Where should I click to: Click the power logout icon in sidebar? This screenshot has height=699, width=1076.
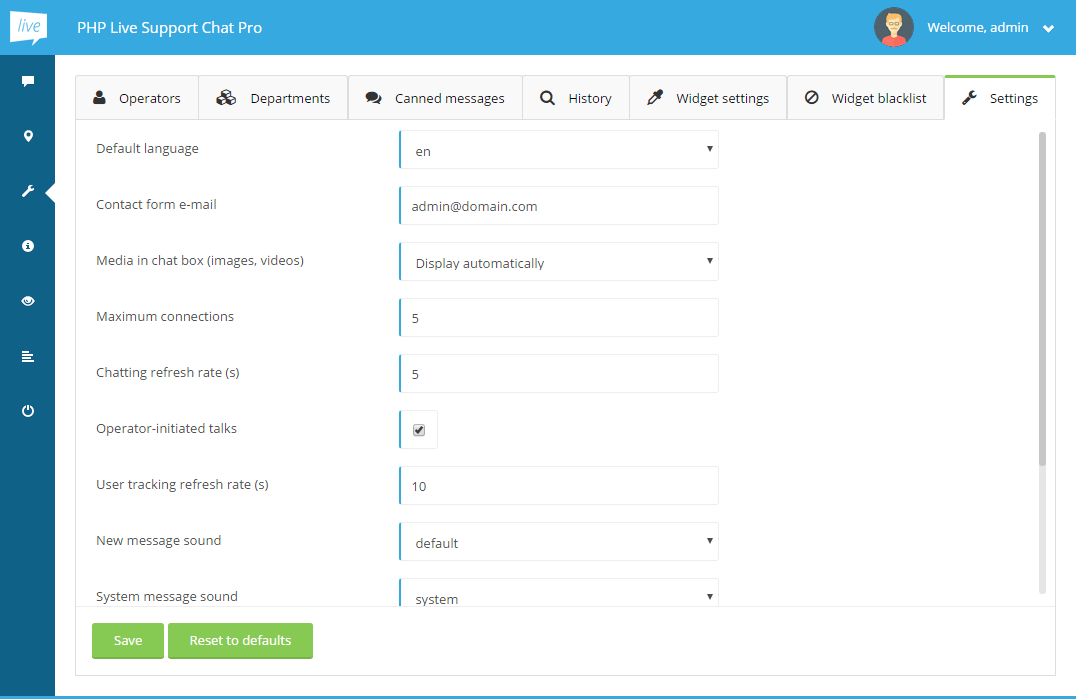click(28, 411)
